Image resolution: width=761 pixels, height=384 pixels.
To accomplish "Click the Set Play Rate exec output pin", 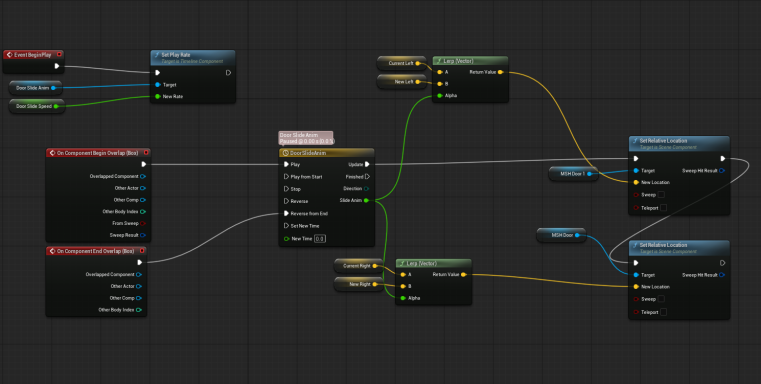I will 228,73.
